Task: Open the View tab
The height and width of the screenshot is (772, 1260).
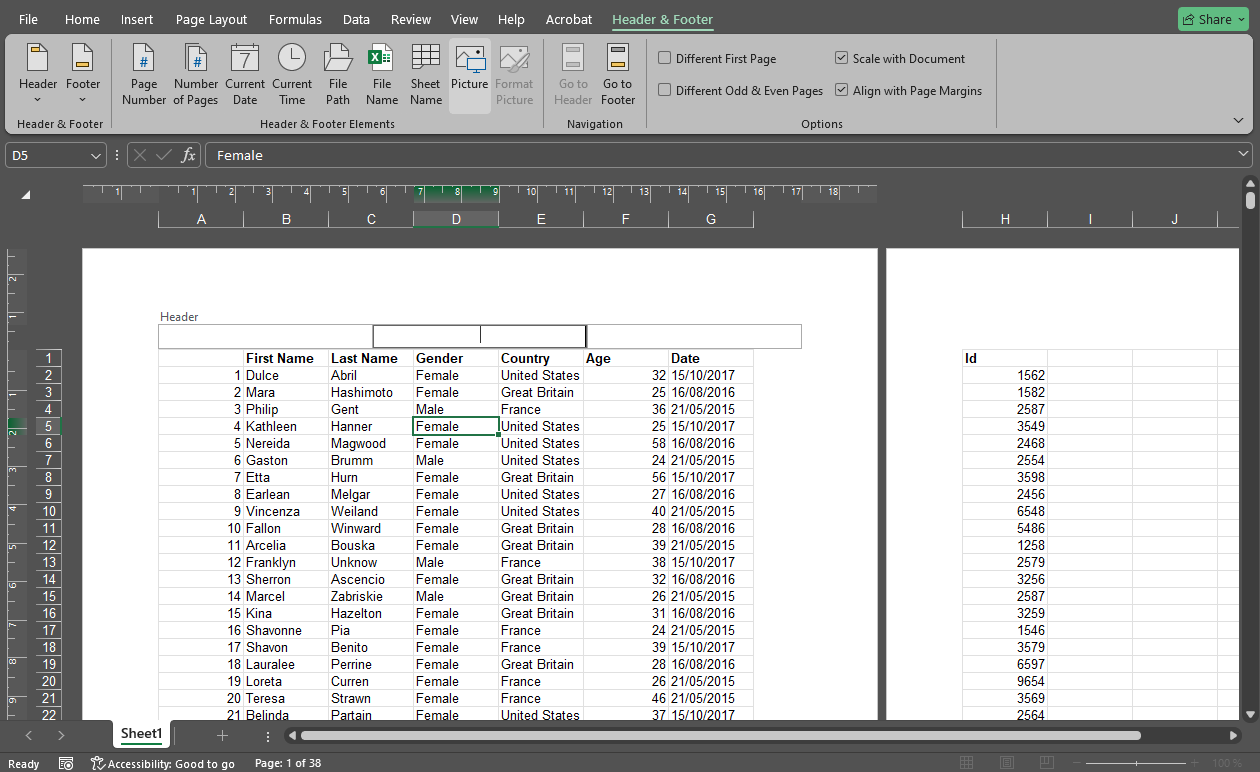Action: click(464, 19)
